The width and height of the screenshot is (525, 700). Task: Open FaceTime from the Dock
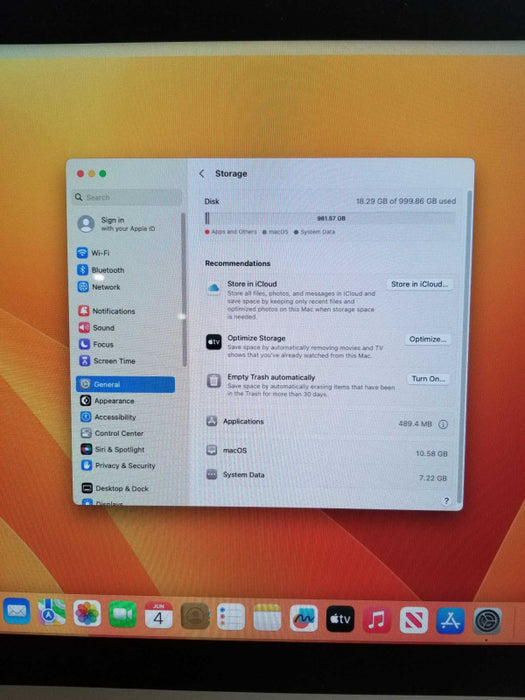123,614
